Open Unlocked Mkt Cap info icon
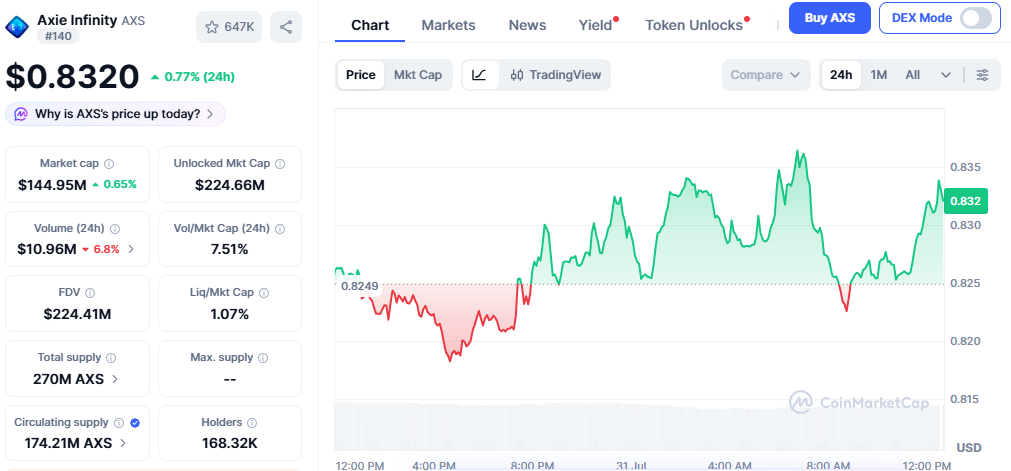The image size is (1011, 471). (280, 164)
